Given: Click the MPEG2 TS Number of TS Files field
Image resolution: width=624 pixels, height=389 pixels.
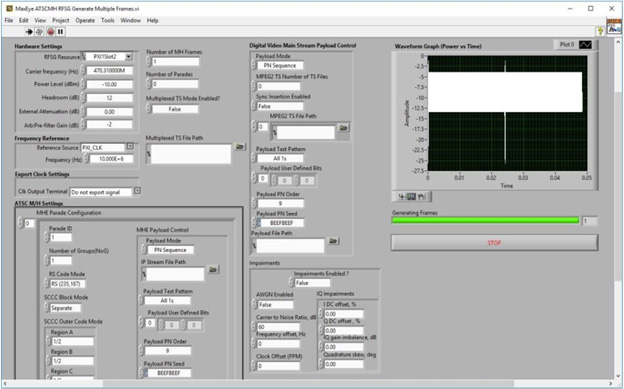Looking at the screenshot, I should (278, 86).
